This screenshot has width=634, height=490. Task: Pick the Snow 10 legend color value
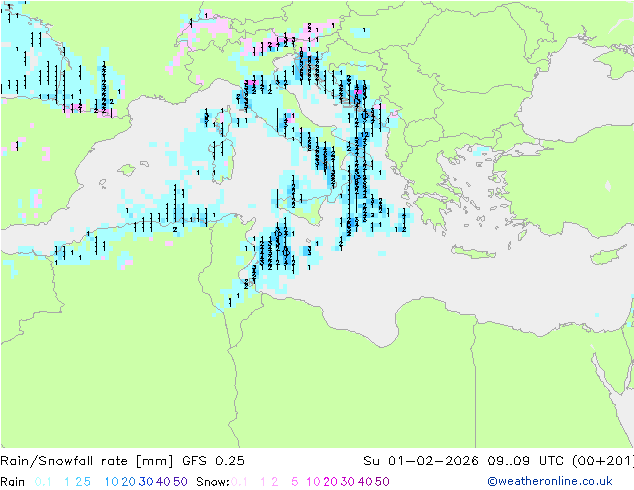[x=313, y=482]
